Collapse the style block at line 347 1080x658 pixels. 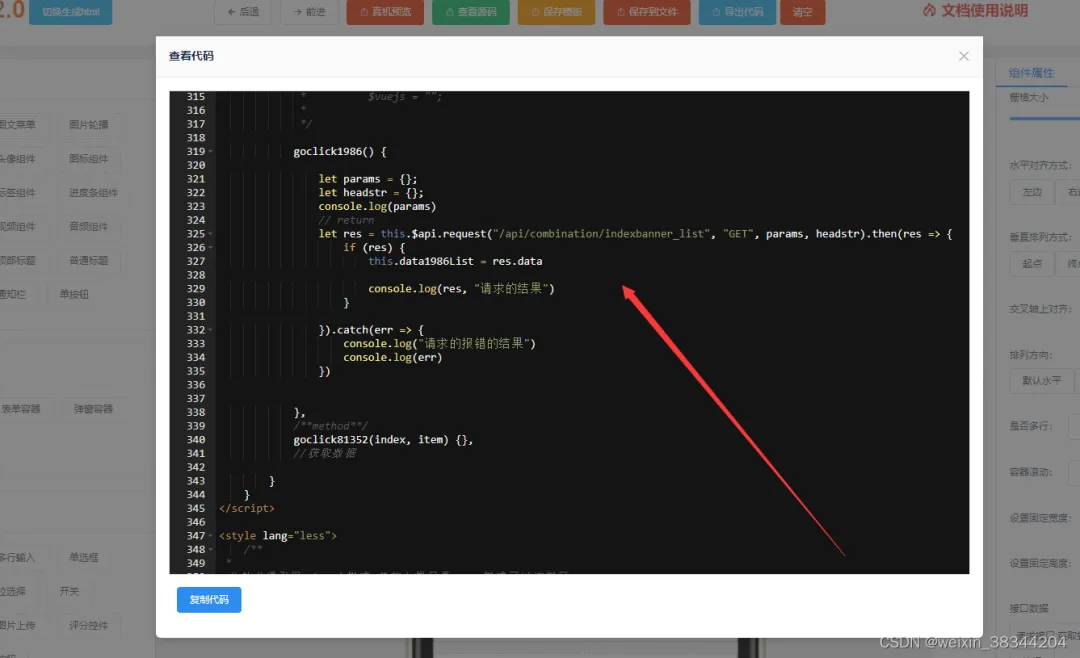tap(210, 535)
